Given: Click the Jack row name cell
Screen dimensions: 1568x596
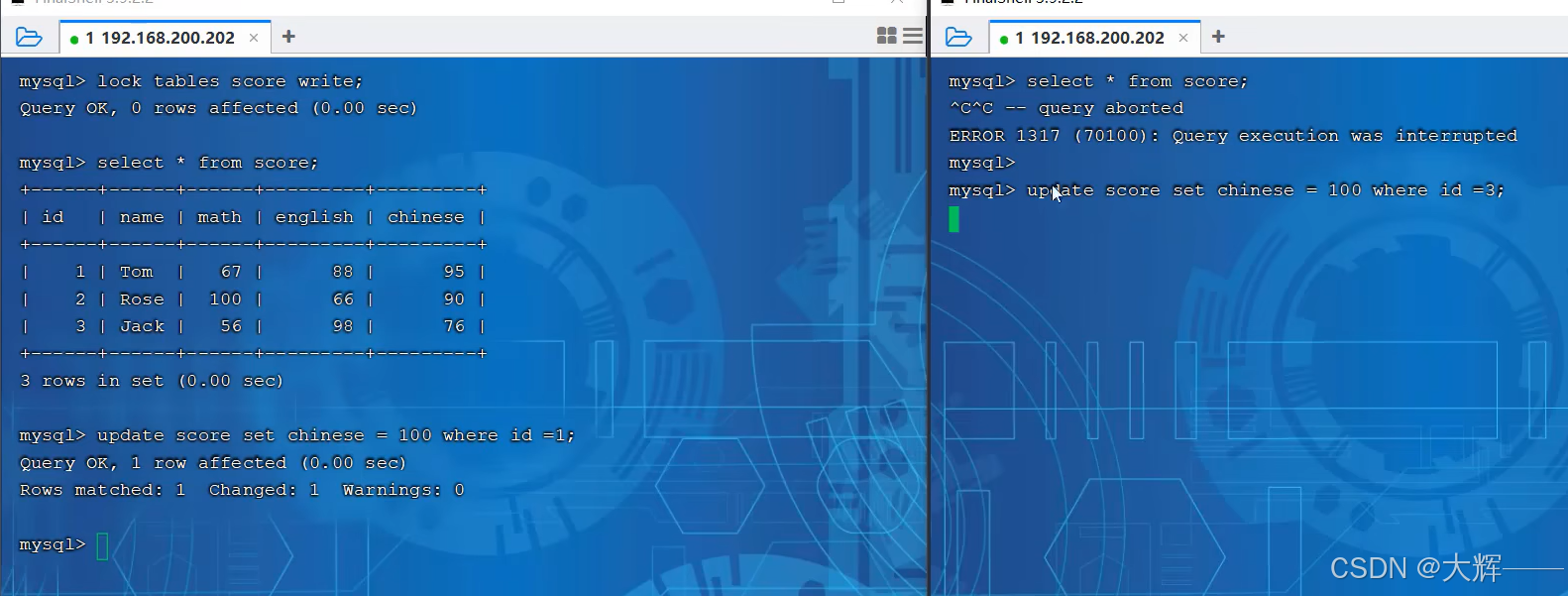Looking at the screenshot, I should click(x=142, y=326).
